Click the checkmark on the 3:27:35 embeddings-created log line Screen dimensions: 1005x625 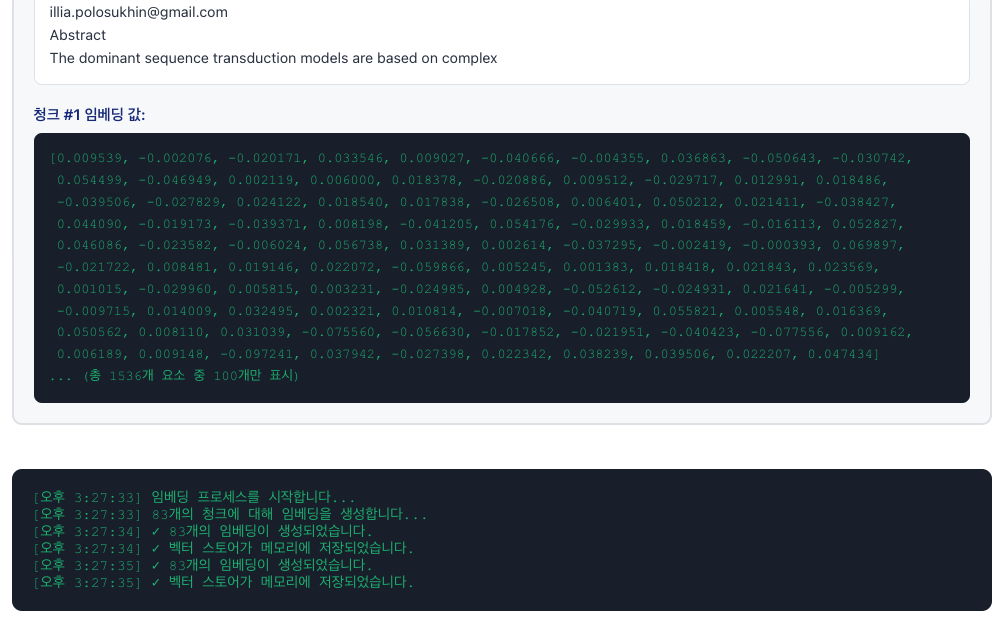point(156,565)
